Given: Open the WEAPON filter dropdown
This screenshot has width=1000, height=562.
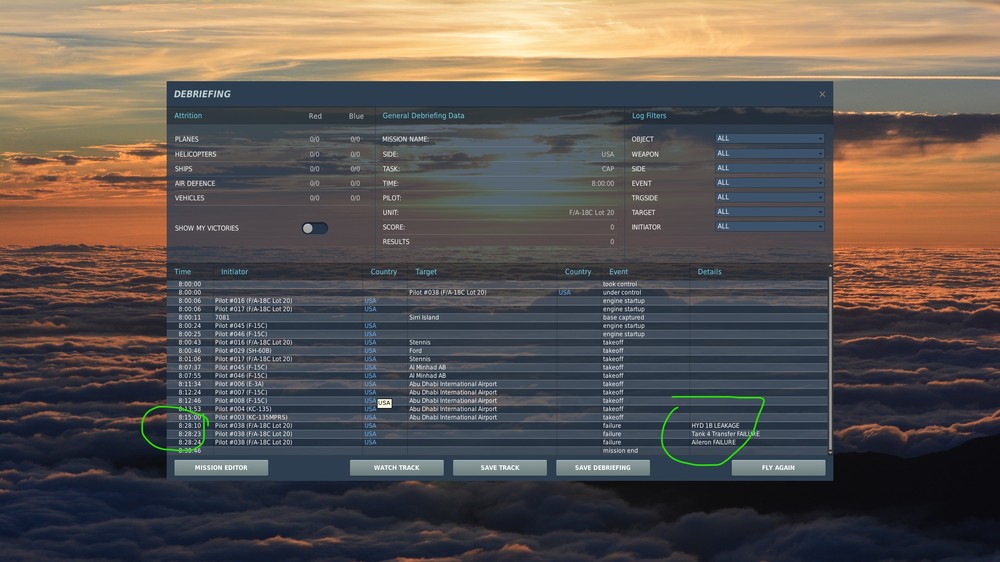Looking at the screenshot, I should pos(769,154).
